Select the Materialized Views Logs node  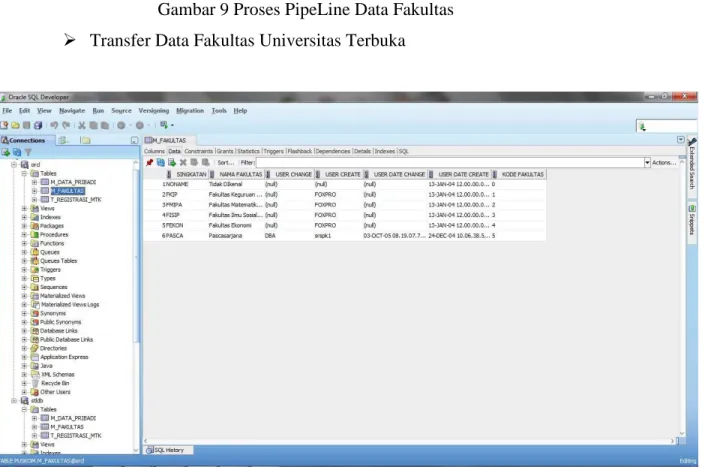click(x=70, y=305)
